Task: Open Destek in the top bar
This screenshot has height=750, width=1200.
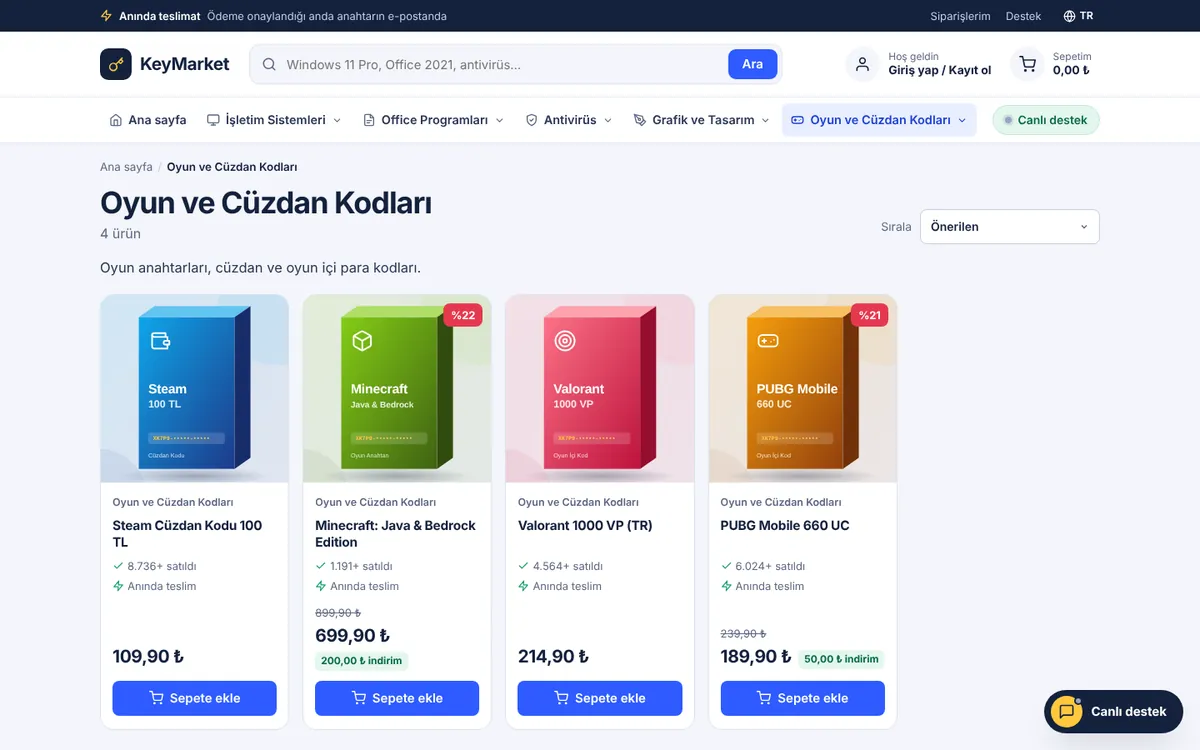Action: coord(1023,16)
